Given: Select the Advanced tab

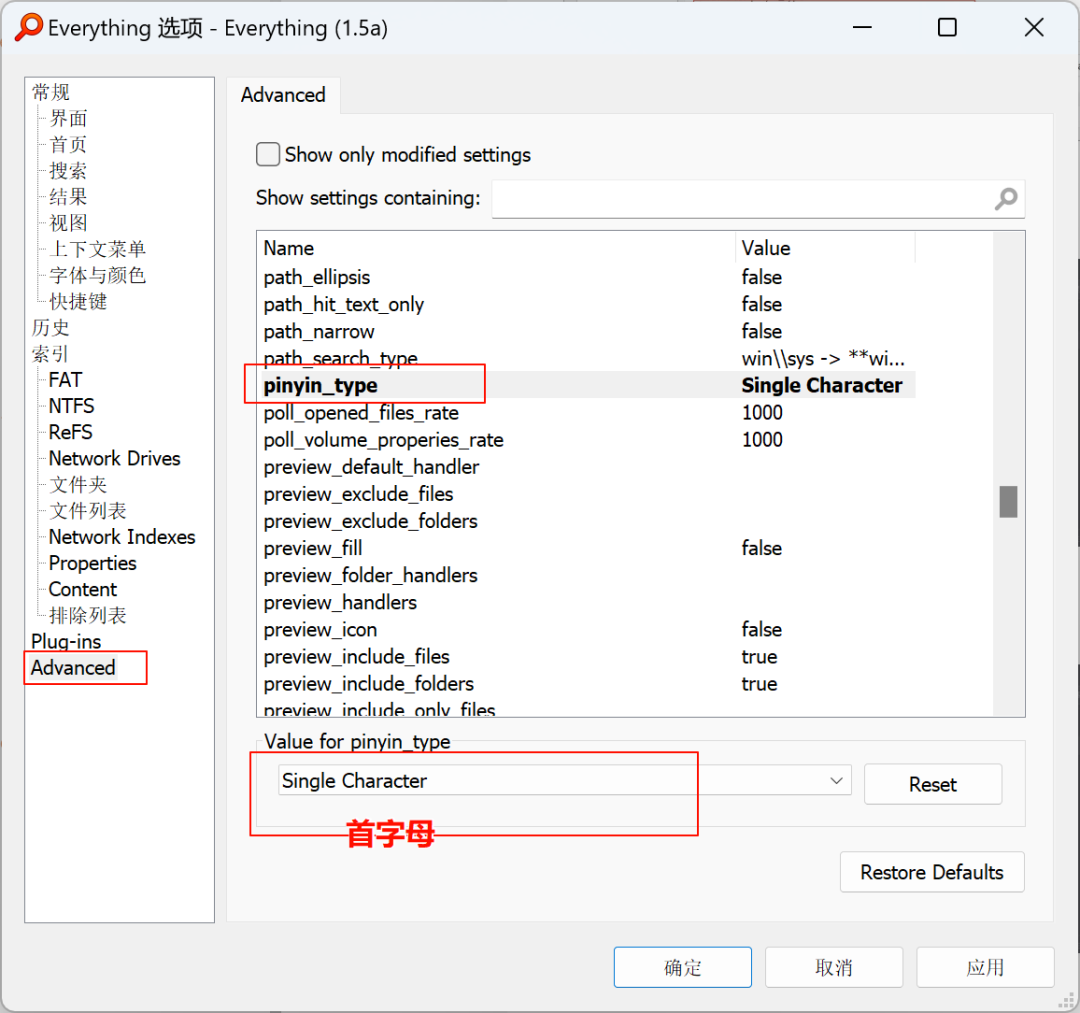Looking at the screenshot, I should [x=283, y=95].
